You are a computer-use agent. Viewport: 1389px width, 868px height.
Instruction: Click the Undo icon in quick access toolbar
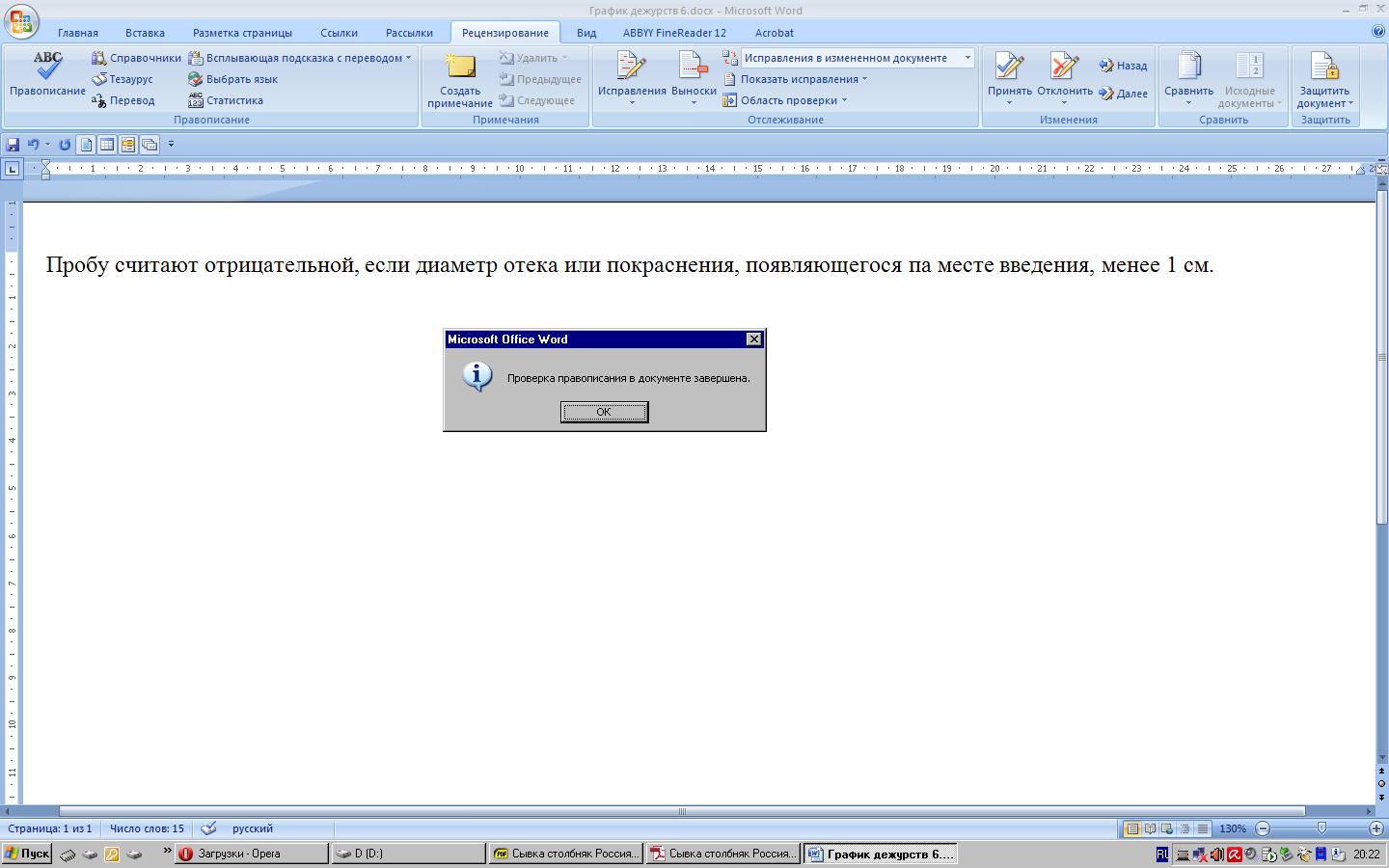point(33,145)
